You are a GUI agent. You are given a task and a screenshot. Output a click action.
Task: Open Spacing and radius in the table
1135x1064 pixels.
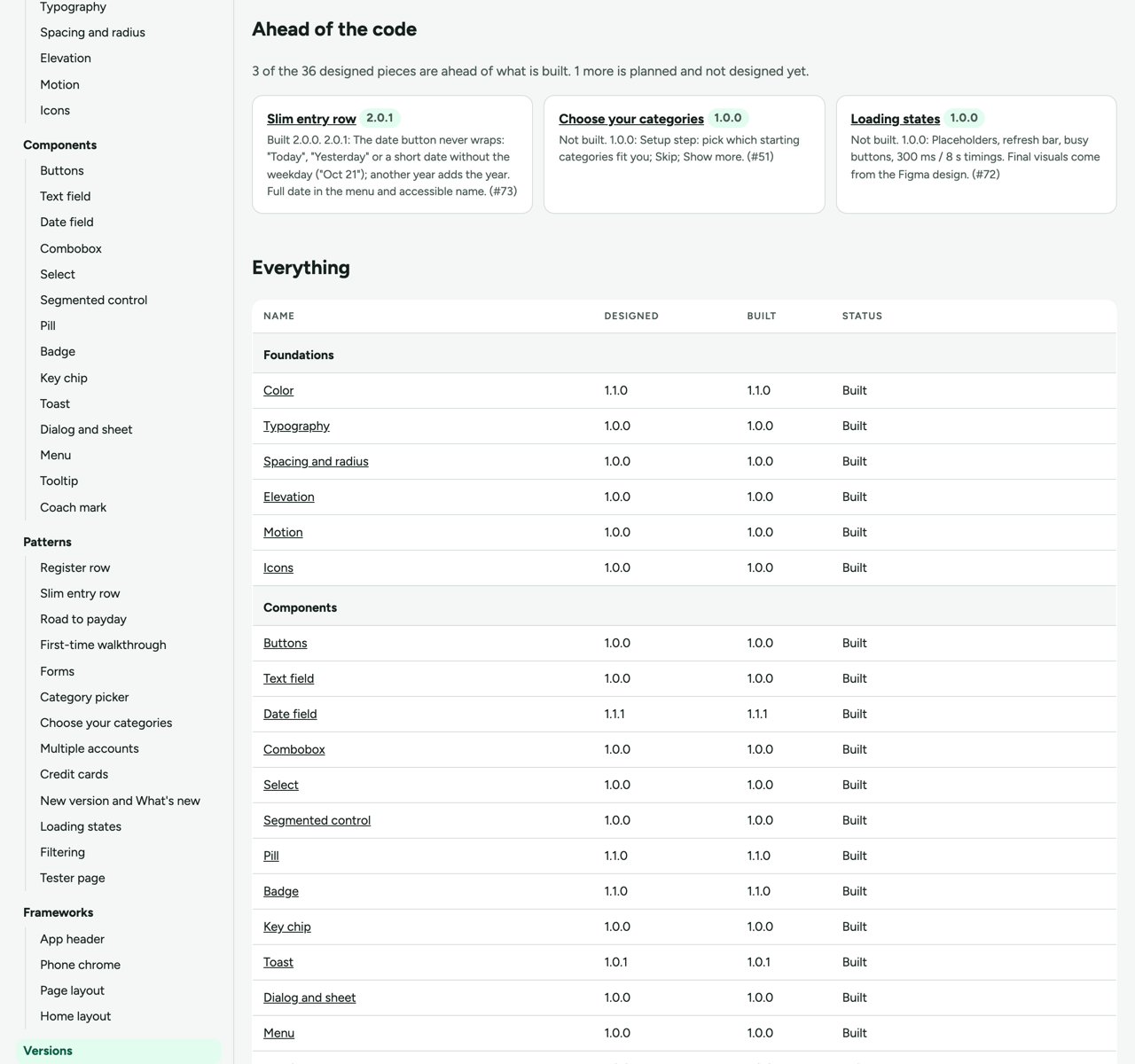pos(316,461)
